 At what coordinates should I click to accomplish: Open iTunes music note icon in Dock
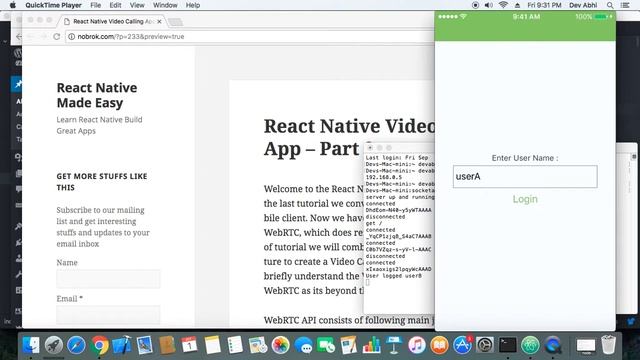point(417,345)
